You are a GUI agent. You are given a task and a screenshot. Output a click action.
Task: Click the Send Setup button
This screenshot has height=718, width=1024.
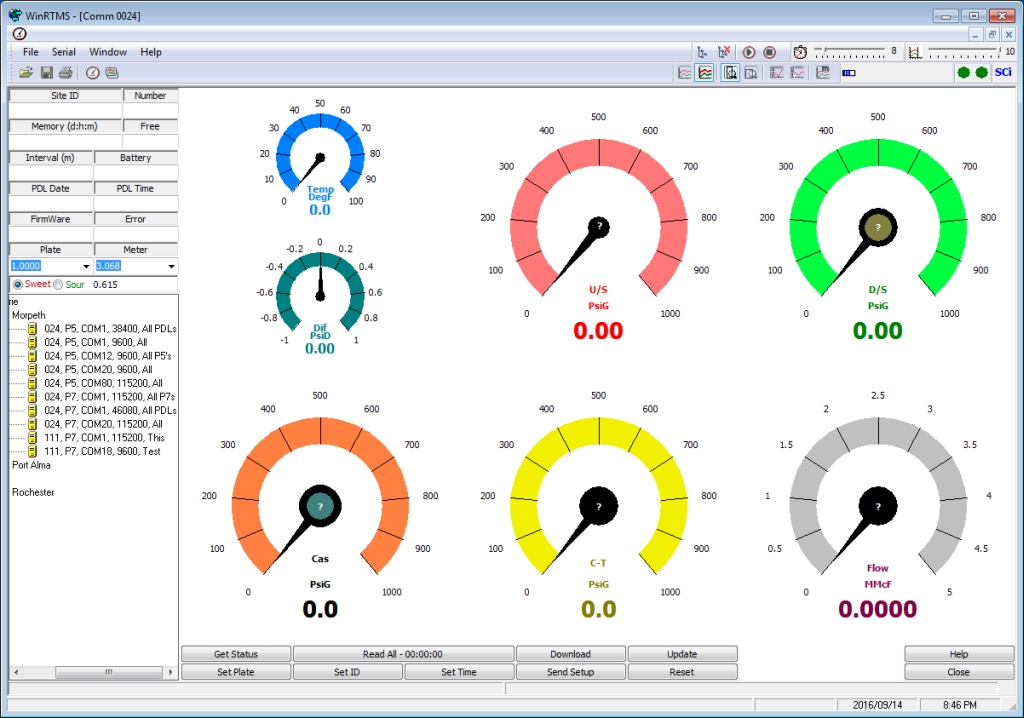(x=571, y=672)
